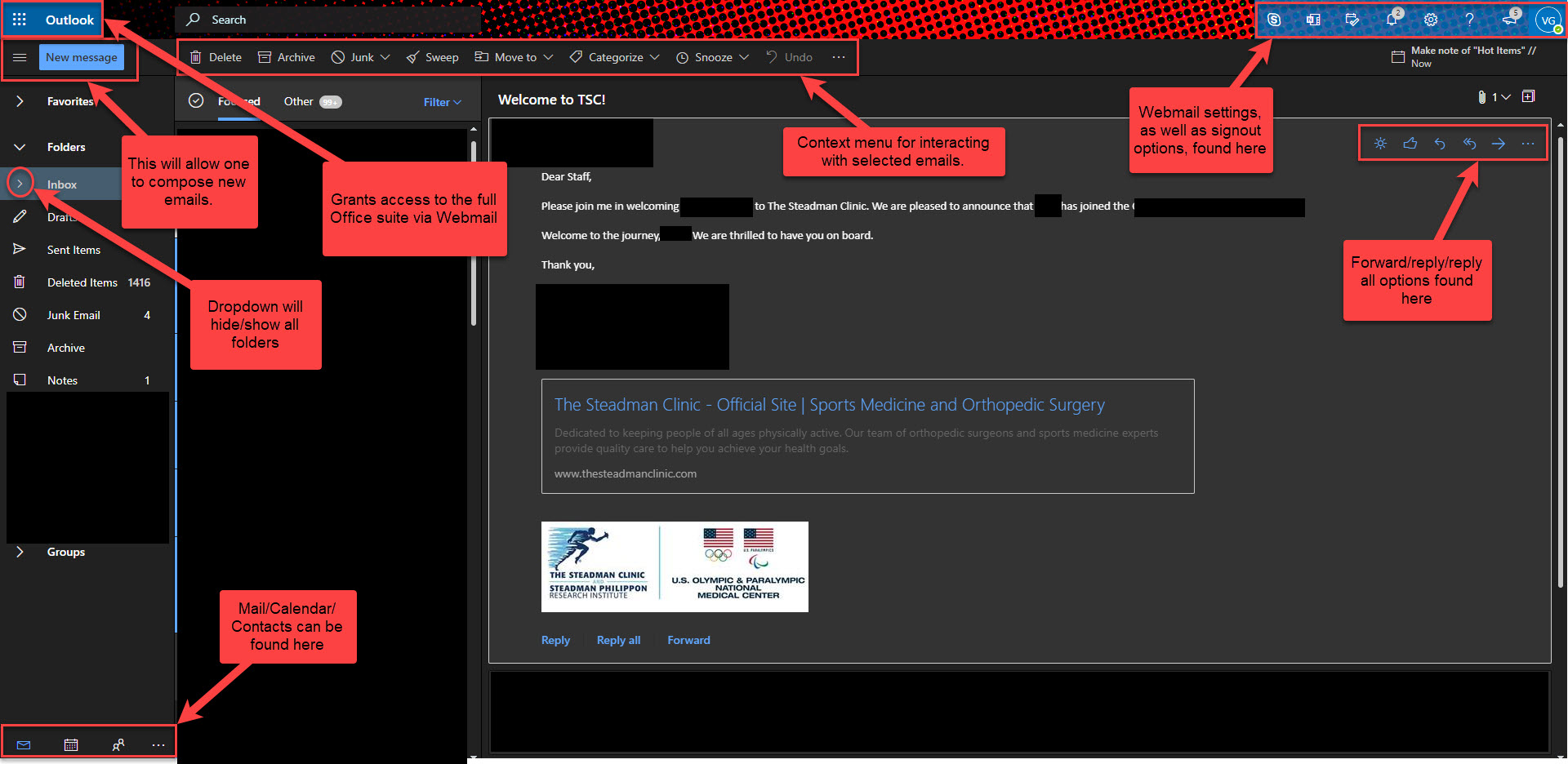Click Make note of Hot Items reminder text
The height and width of the screenshot is (764, 1568).
click(1473, 51)
